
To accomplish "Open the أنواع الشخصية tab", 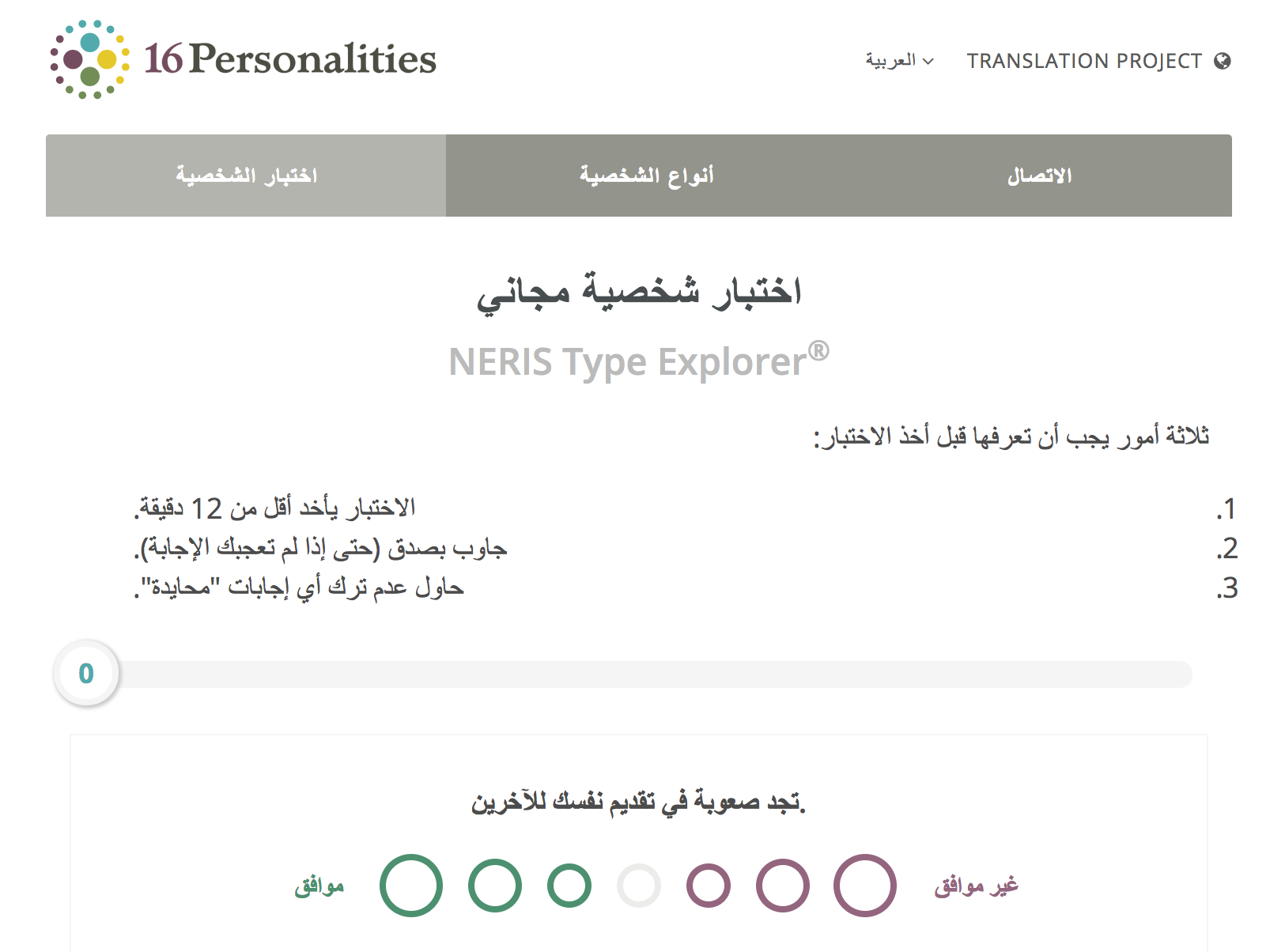I will pos(646,176).
